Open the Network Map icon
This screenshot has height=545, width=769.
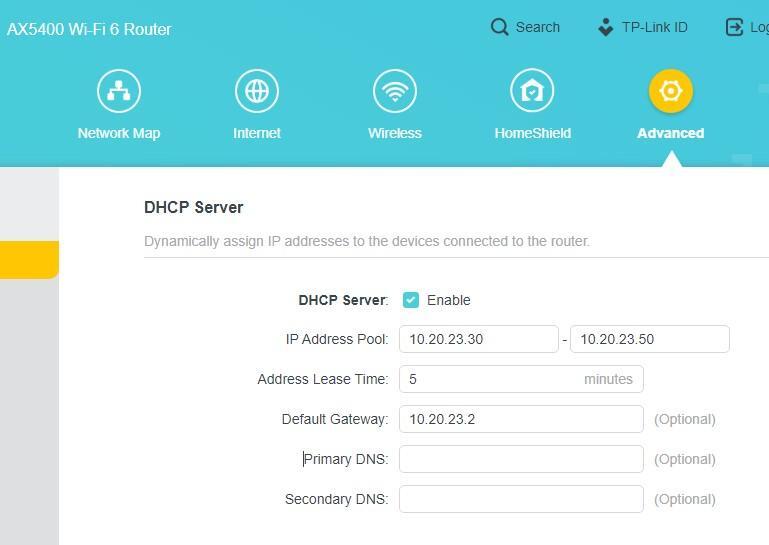pyautogui.click(x=119, y=91)
